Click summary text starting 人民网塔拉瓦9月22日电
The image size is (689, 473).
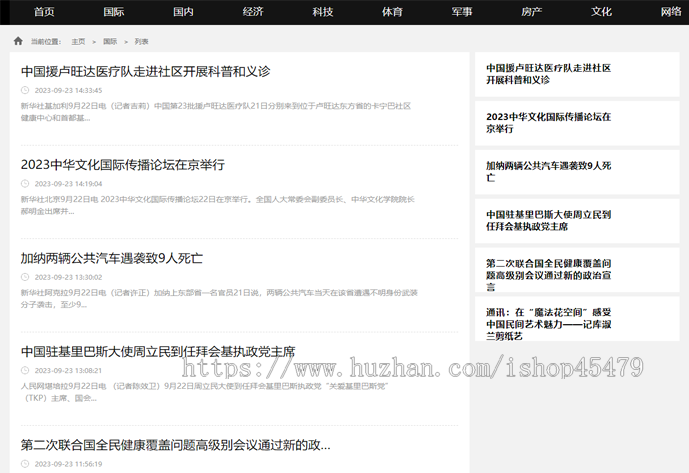[205, 392]
